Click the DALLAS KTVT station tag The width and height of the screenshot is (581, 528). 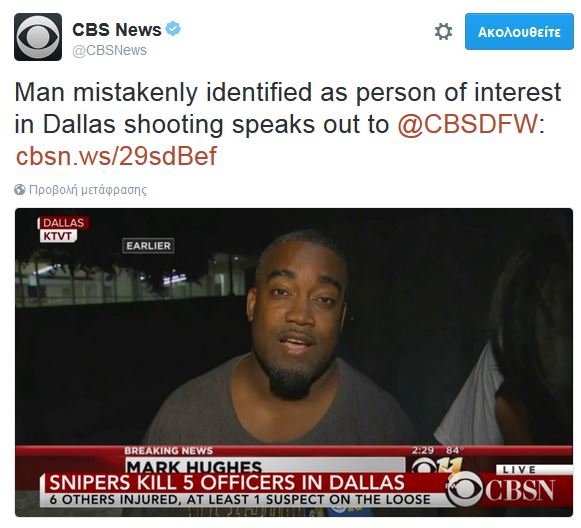pos(63,229)
